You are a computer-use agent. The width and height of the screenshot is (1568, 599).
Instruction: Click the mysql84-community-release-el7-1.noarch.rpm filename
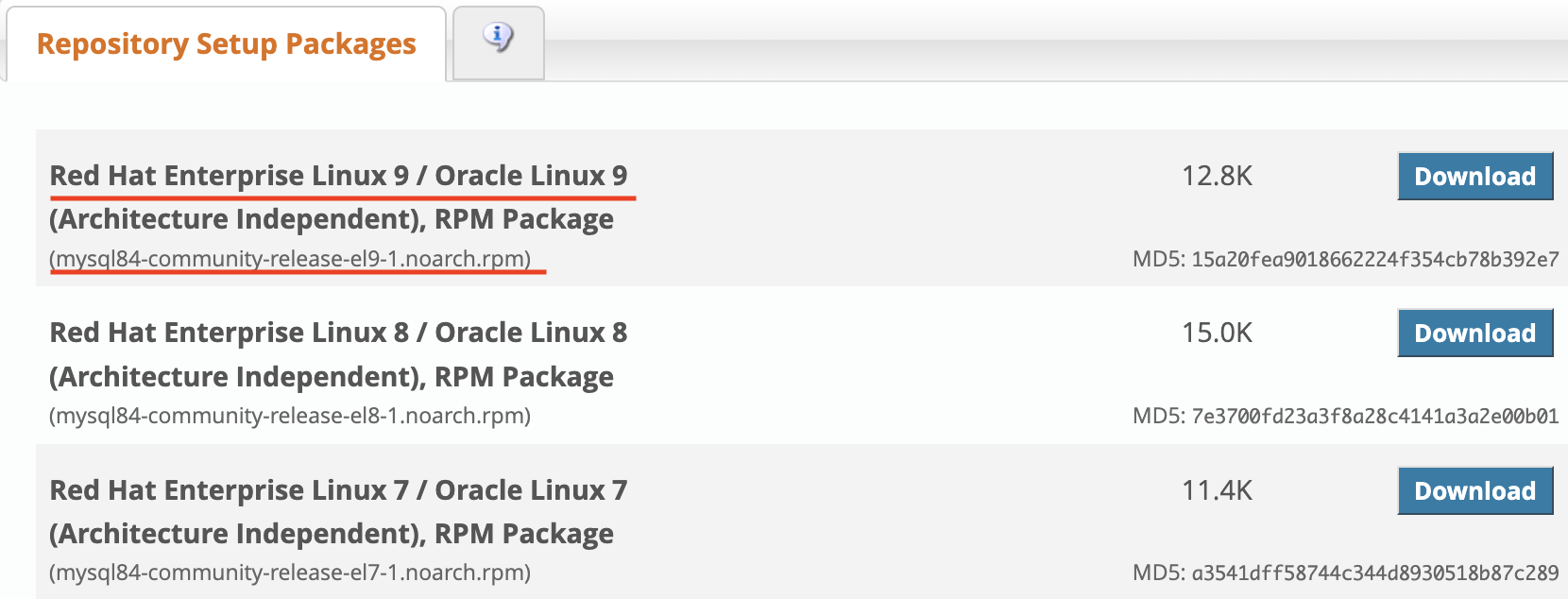coord(290,572)
